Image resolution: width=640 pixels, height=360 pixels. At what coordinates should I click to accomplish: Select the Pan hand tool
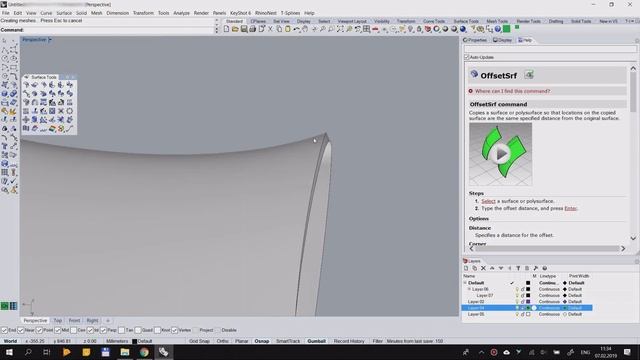304,29
